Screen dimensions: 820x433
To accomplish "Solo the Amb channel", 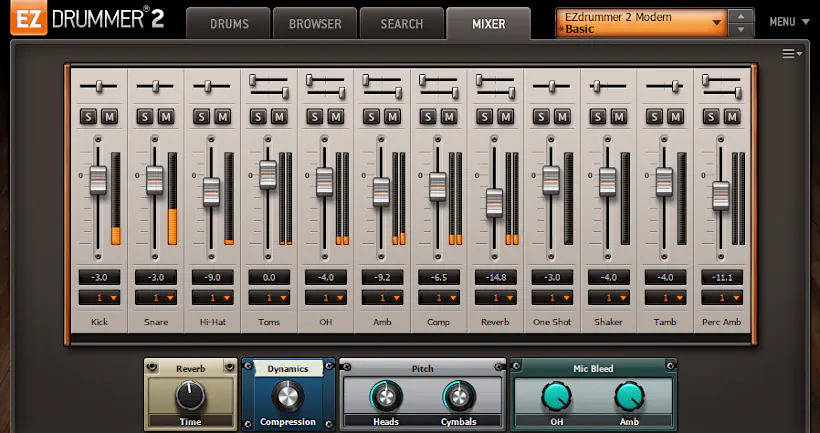I will click(372, 117).
